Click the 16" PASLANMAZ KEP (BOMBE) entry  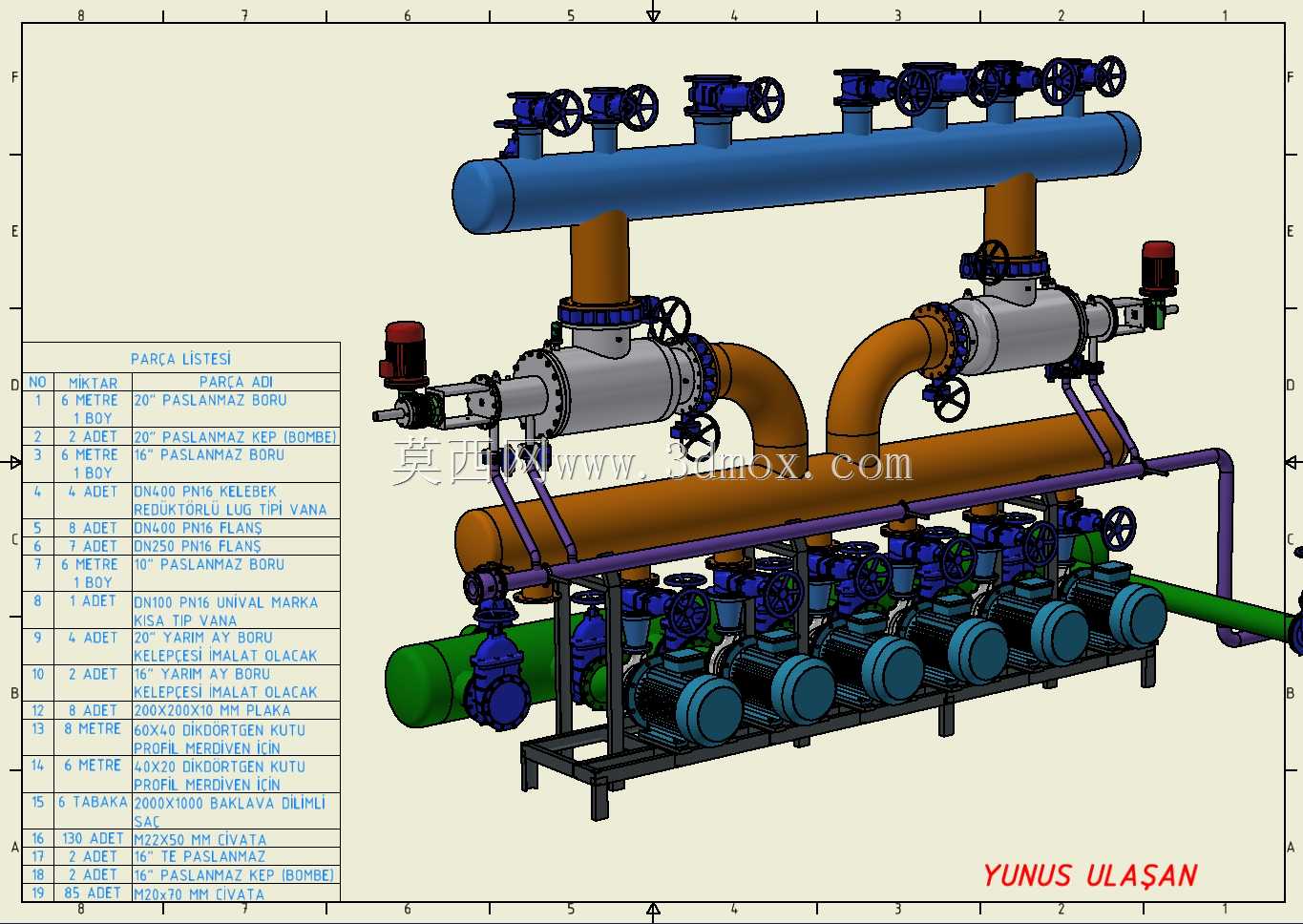(234, 874)
